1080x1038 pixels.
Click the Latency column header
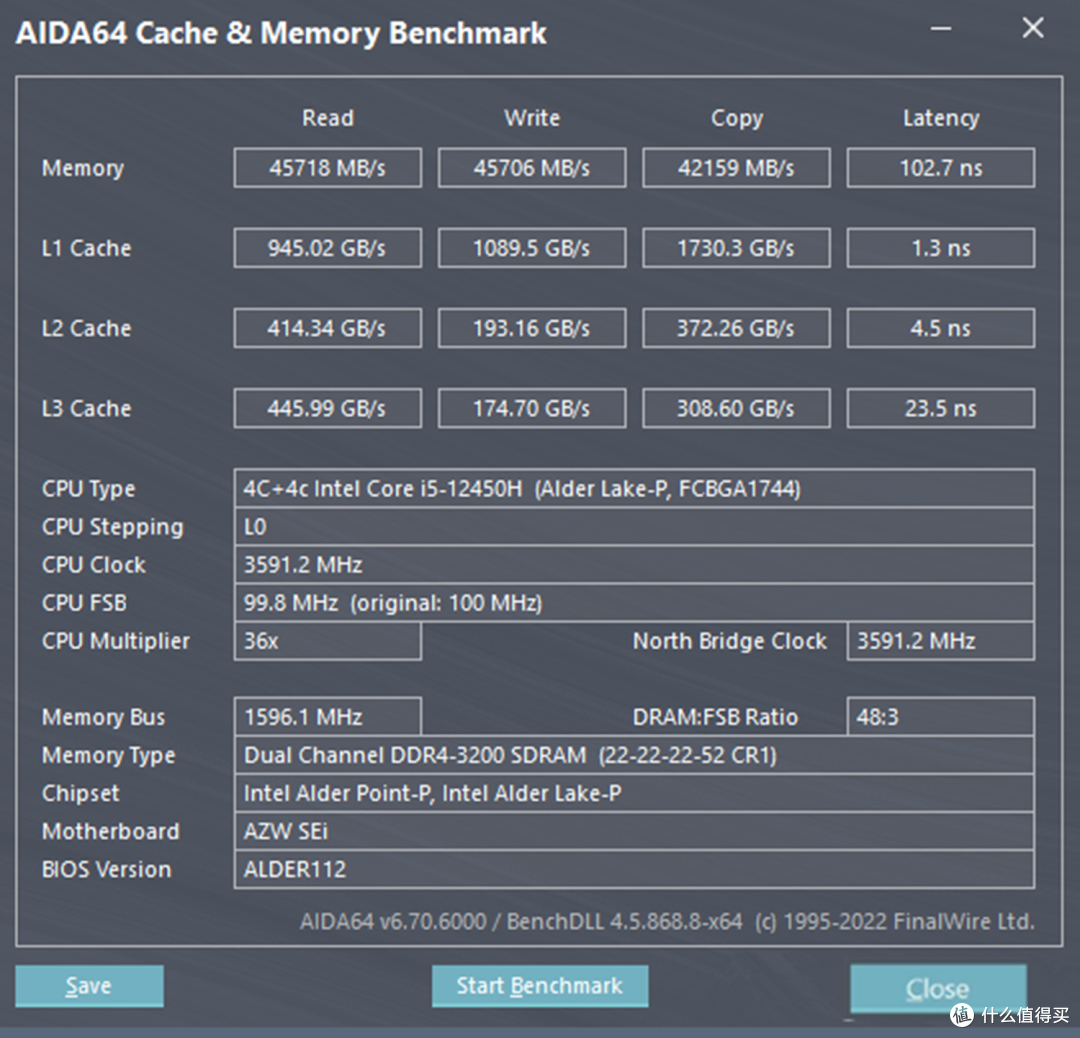941,118
